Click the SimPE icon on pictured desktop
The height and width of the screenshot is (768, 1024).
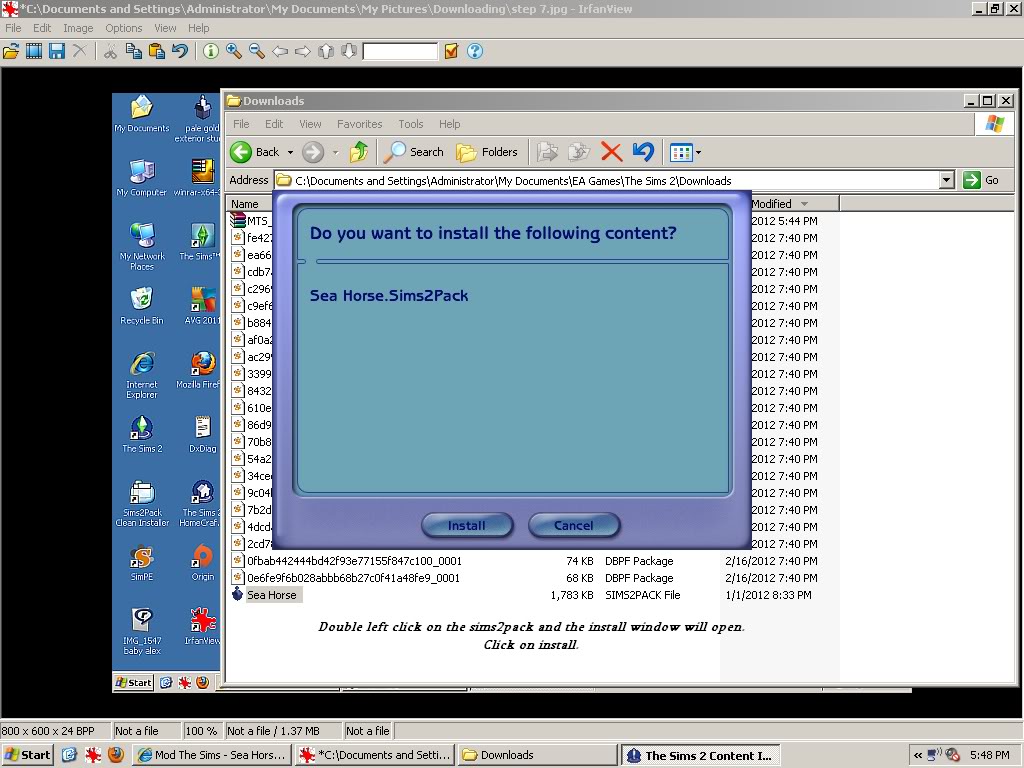(142, 563)
